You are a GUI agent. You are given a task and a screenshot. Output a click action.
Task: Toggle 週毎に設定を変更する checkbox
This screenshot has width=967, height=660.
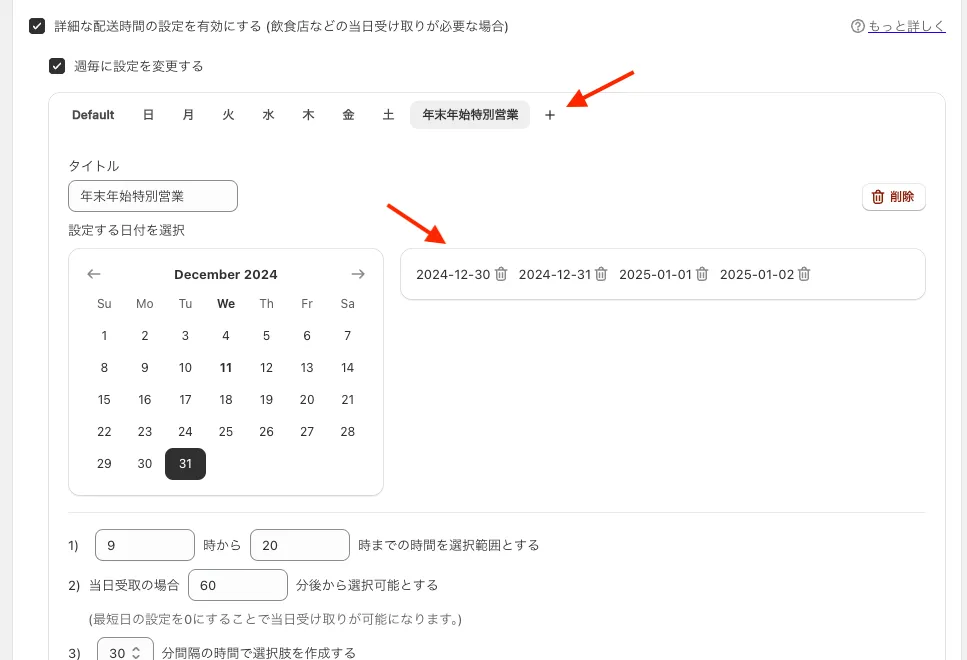pos(57,66)
